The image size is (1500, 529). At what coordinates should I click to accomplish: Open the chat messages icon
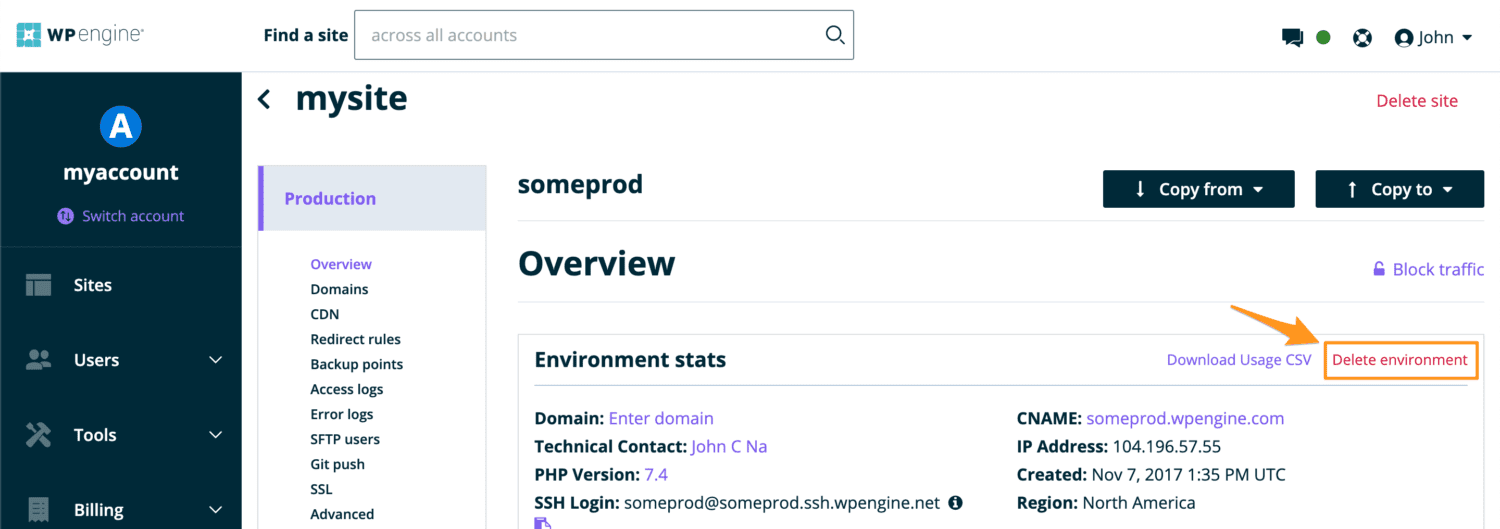(x=1292, y=38)
